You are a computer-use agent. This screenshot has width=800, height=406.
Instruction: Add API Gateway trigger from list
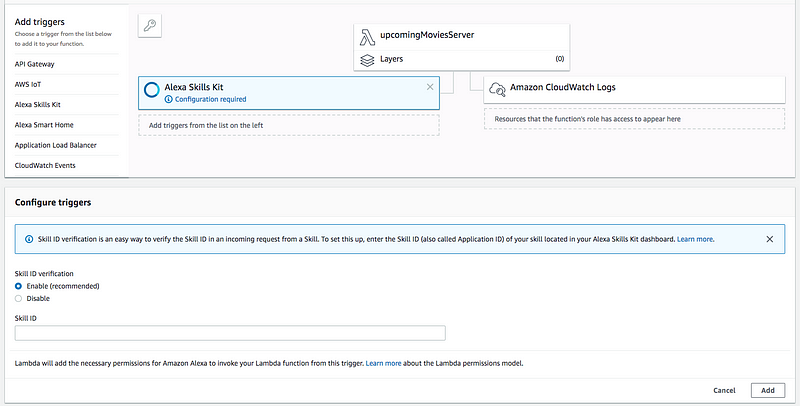(35, 63)
